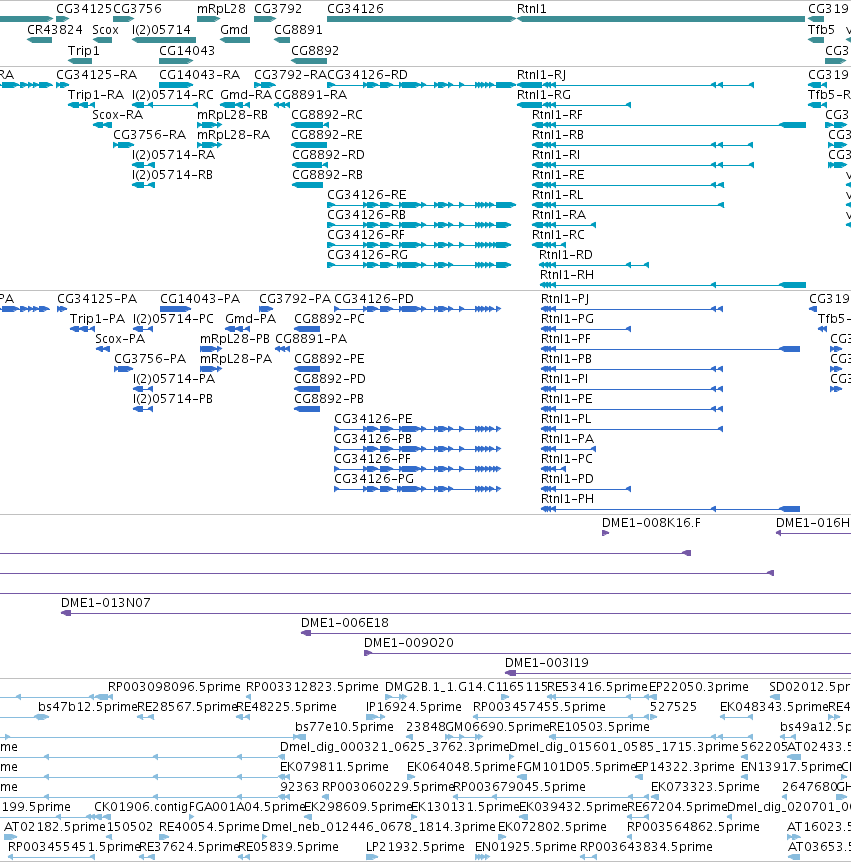This screenshot has height=862, width=851.
Task: Click BAC clone DME1-006E18
Action: point(345,623)
